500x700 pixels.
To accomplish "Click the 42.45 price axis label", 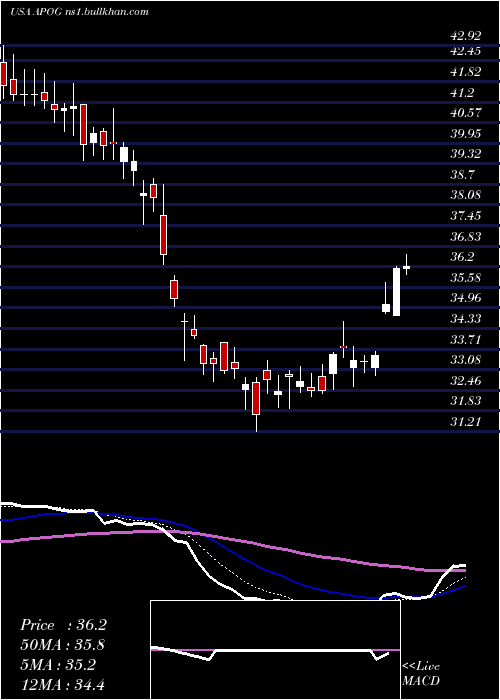I will tap(466, 51).
